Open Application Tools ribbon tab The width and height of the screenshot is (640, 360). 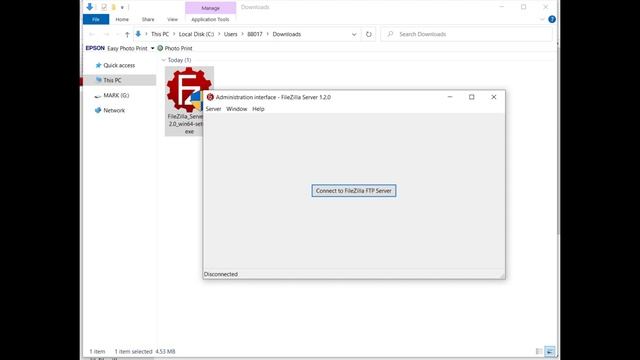[210, 19]
